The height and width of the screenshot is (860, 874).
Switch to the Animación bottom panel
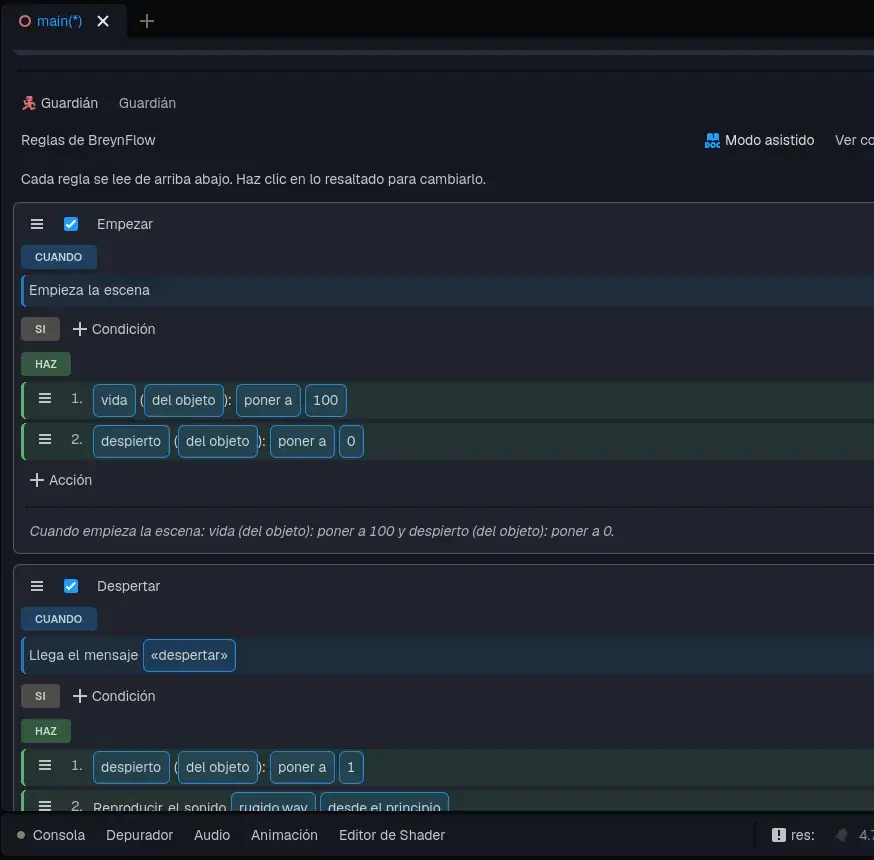284,835
